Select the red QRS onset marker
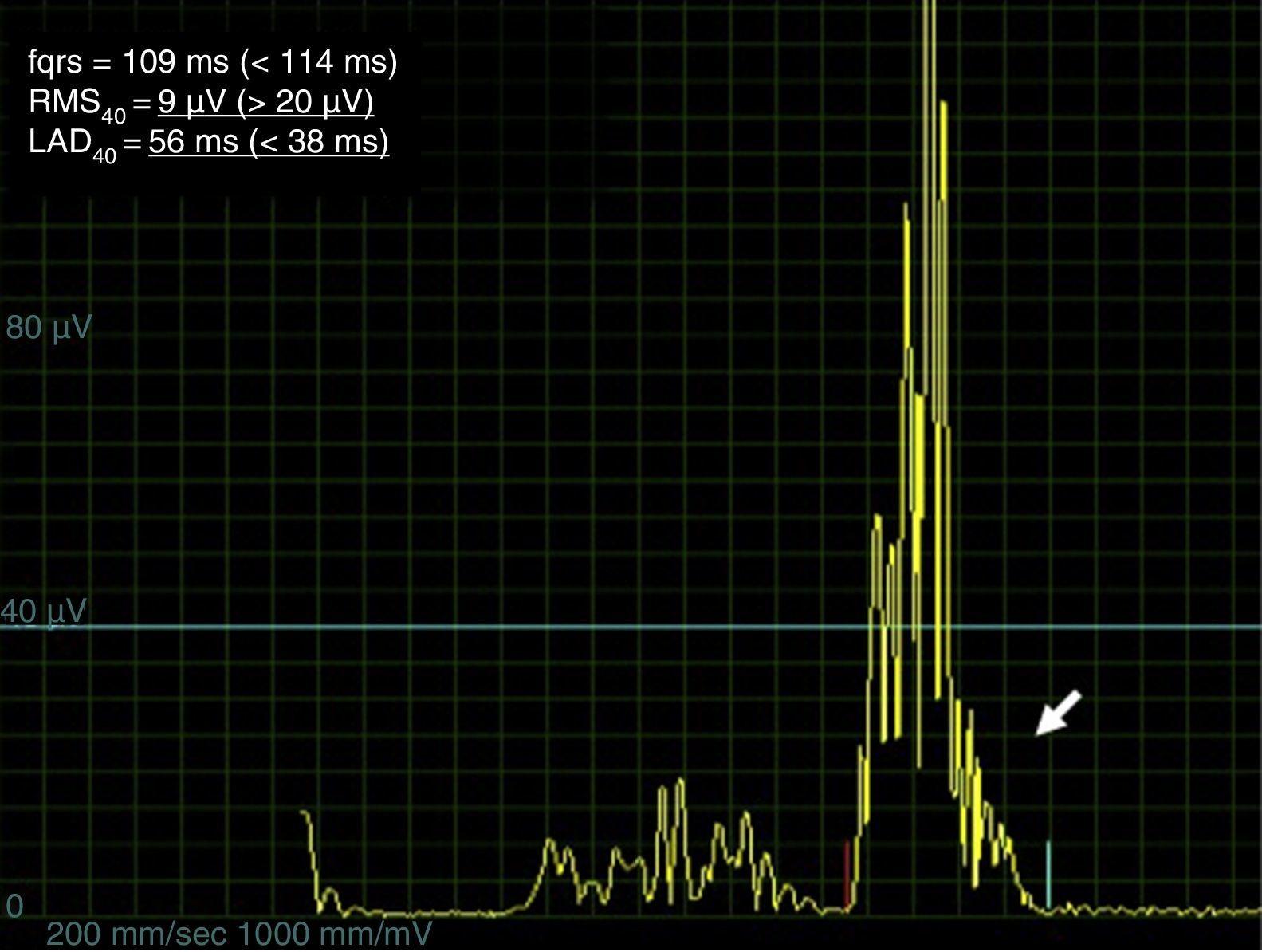This screenshot has width=1262, height=952. [847, 874]
